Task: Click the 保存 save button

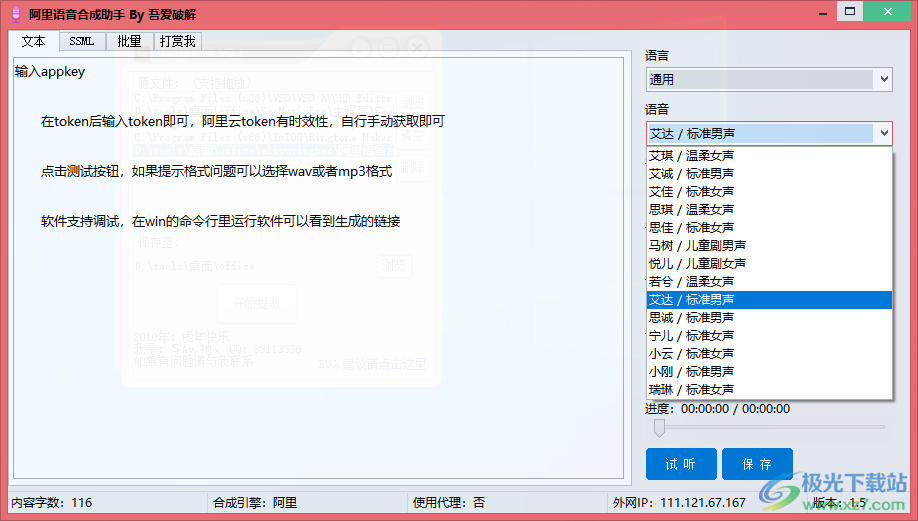Action: click(757, 464)
